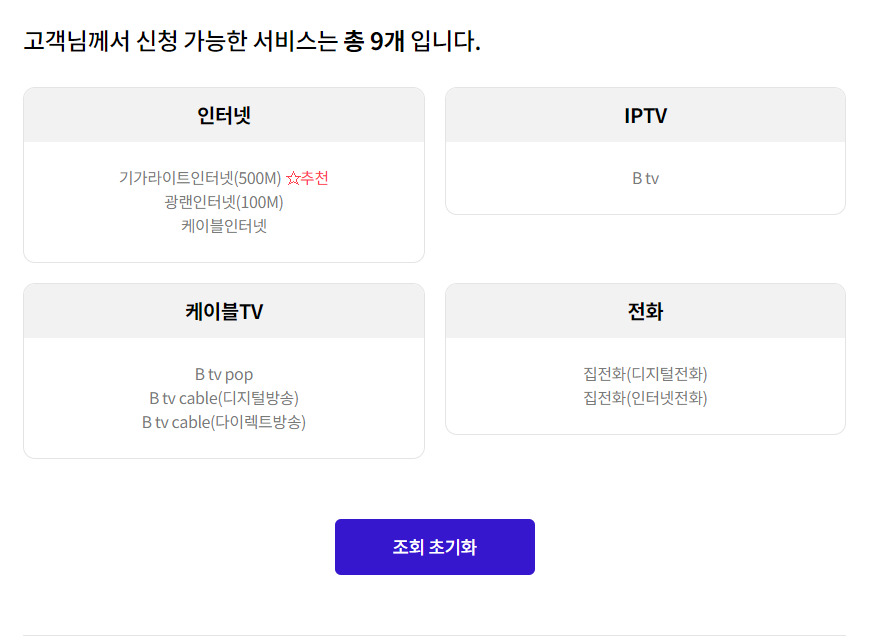The image size is (877, 640).
Task: Choose 케이블인터넷 from the internet list
Action: tap(224, 226)
